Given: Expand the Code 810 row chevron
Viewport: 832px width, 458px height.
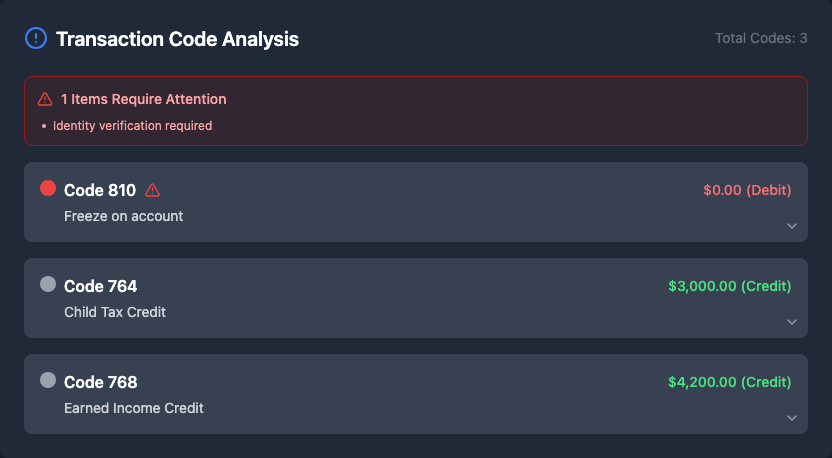Looking at the screenshot, I should click(792, 226).
